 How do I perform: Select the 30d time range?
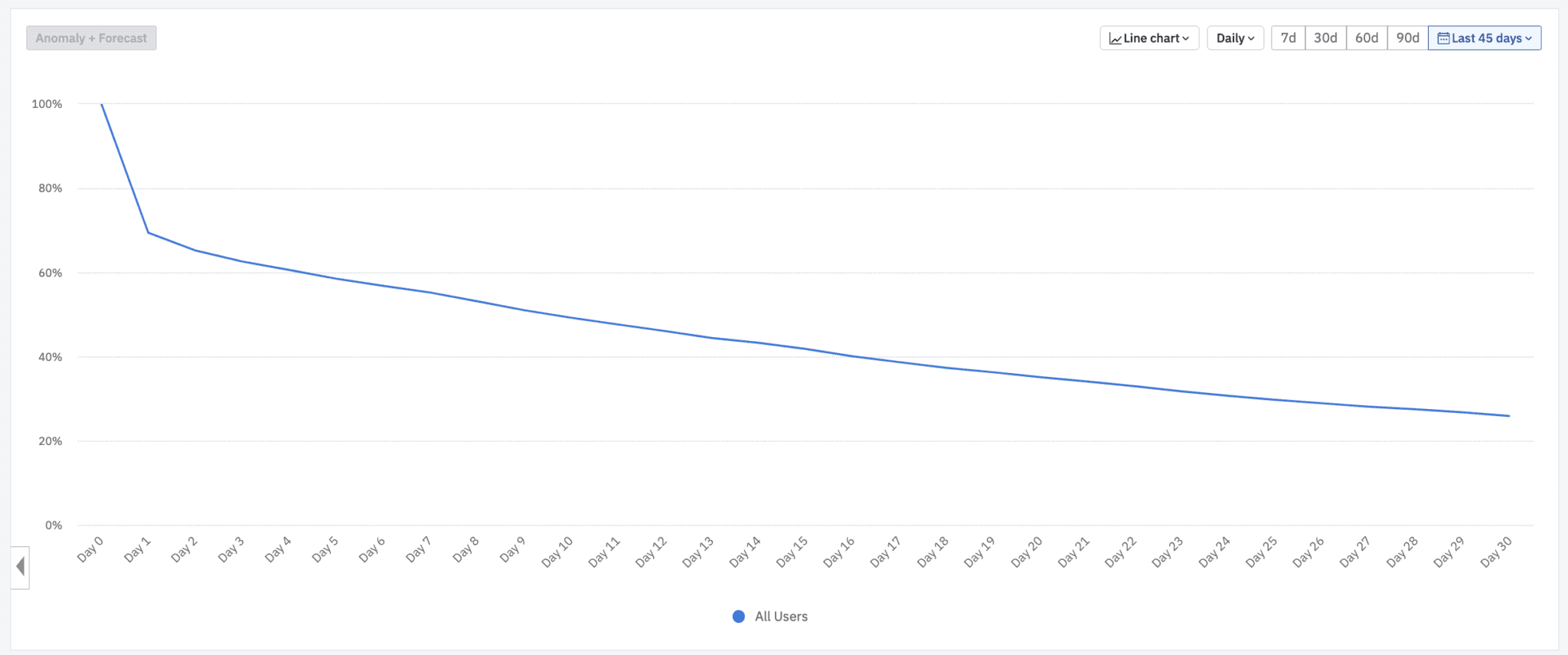(x=1325, y=38)
